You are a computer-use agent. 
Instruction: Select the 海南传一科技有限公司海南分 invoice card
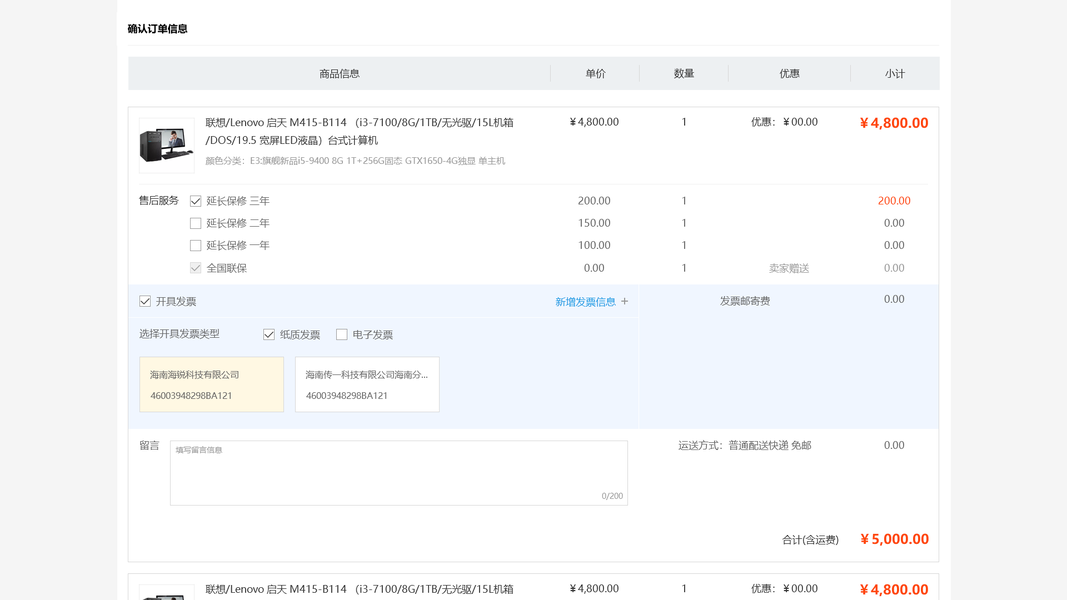(x=367, y=384)
